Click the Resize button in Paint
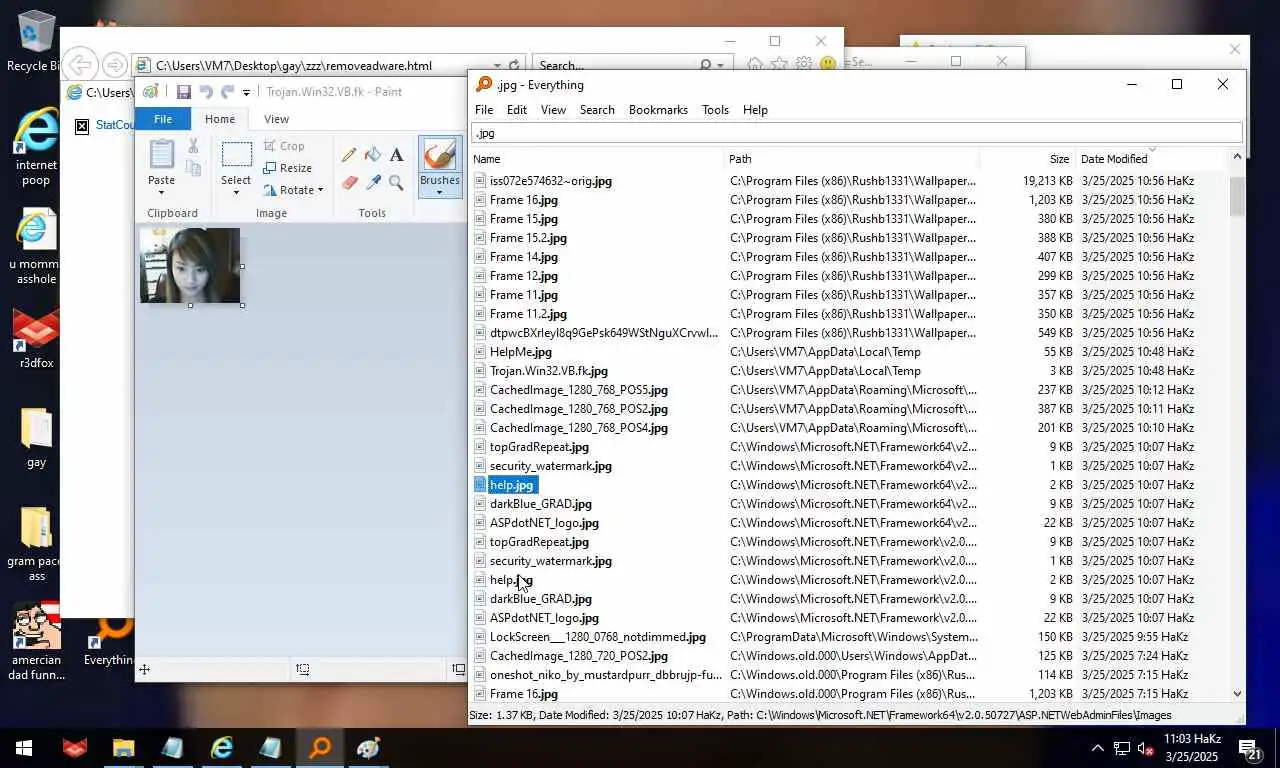The height and width of the screenshot is (768, 1280). coord(288,168)
